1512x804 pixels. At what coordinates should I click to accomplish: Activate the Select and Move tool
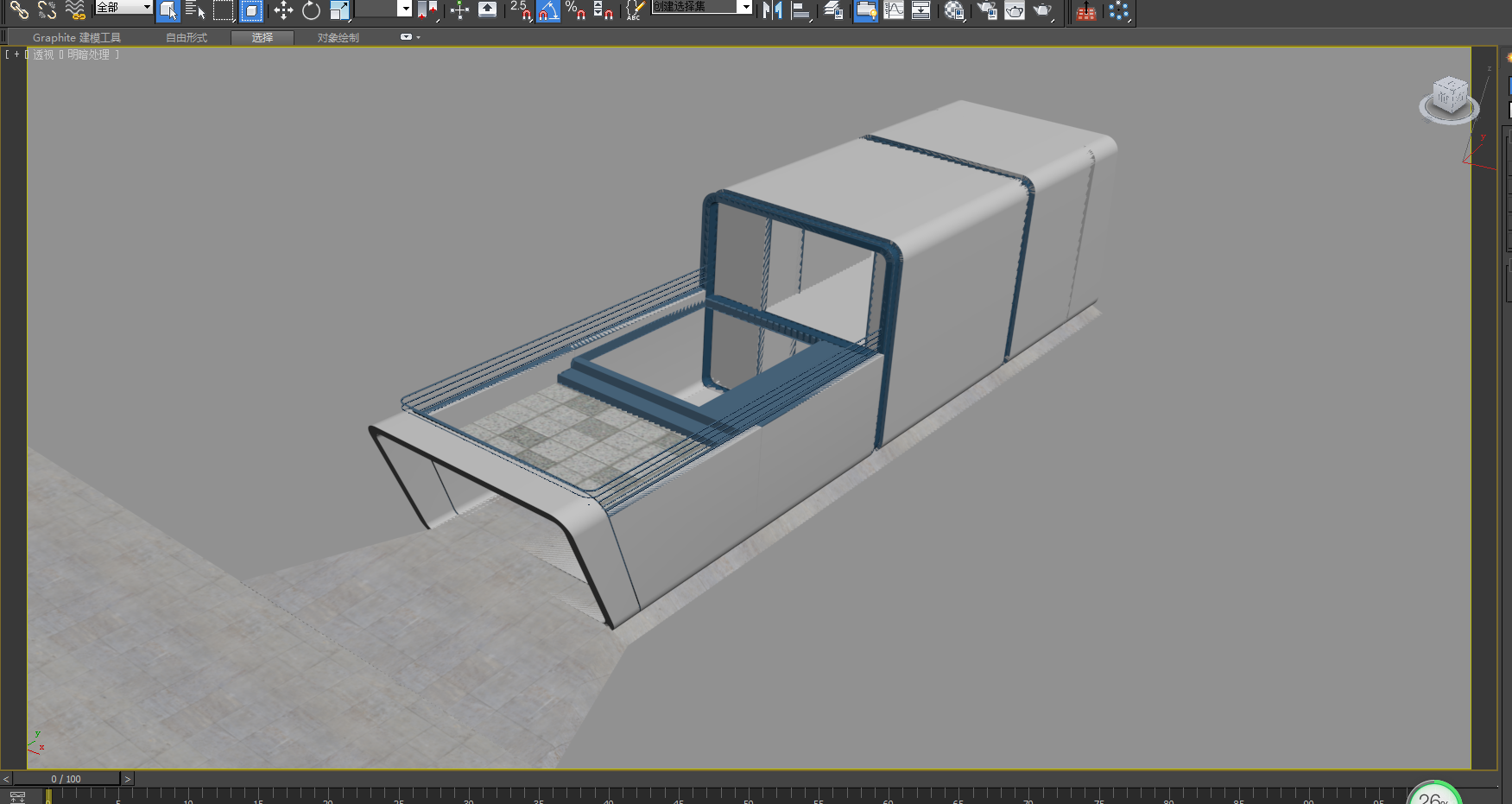283,10
